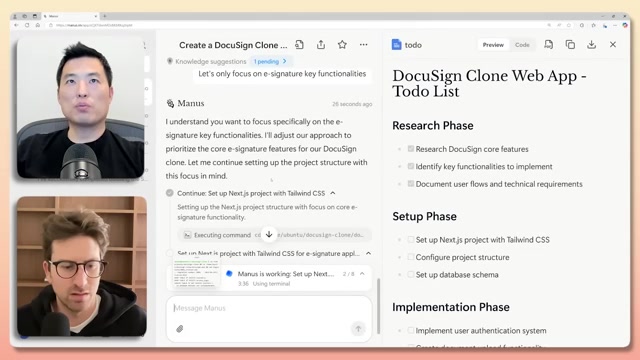The image size is (640, 360).
Task: Click the Create a DocuSign Clone title
Action: click(x=233, y=45)
